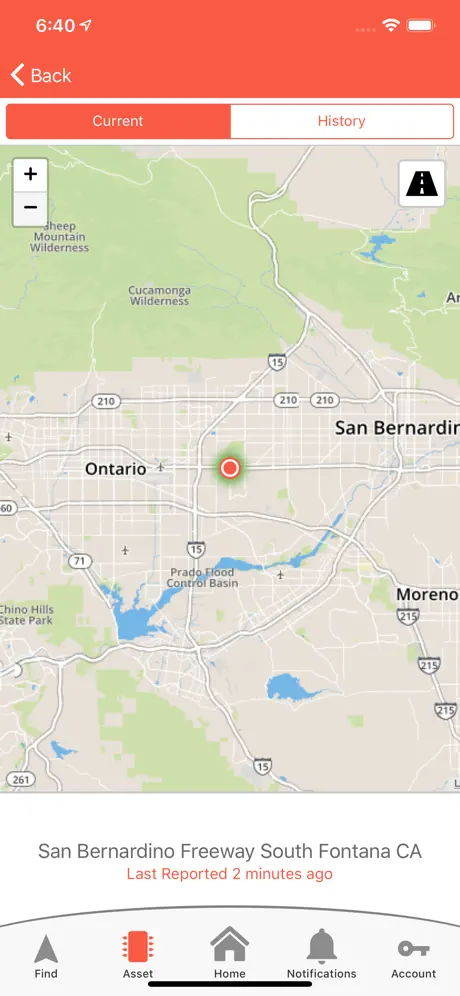
Task: Tap the back chevron arrow
Action: [x=18, y=76]
